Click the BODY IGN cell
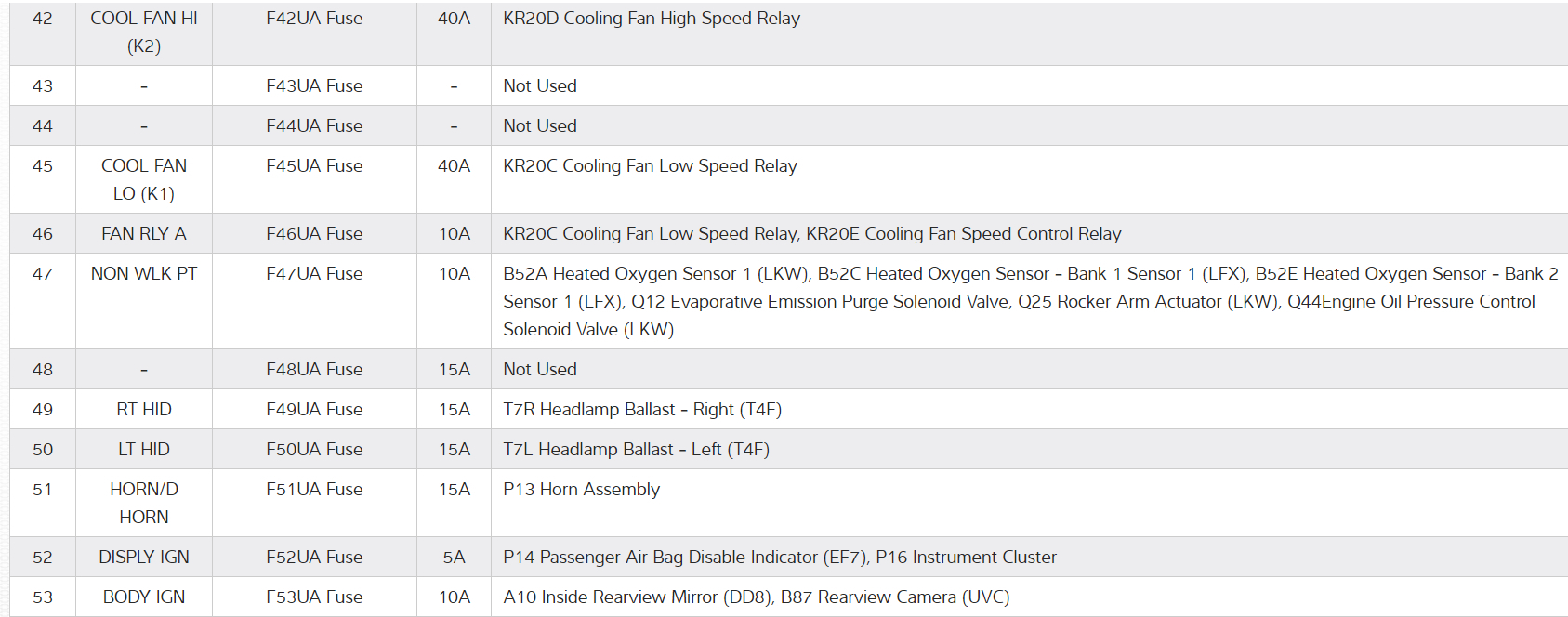The image size is (1568, 617). coord(144,597)
